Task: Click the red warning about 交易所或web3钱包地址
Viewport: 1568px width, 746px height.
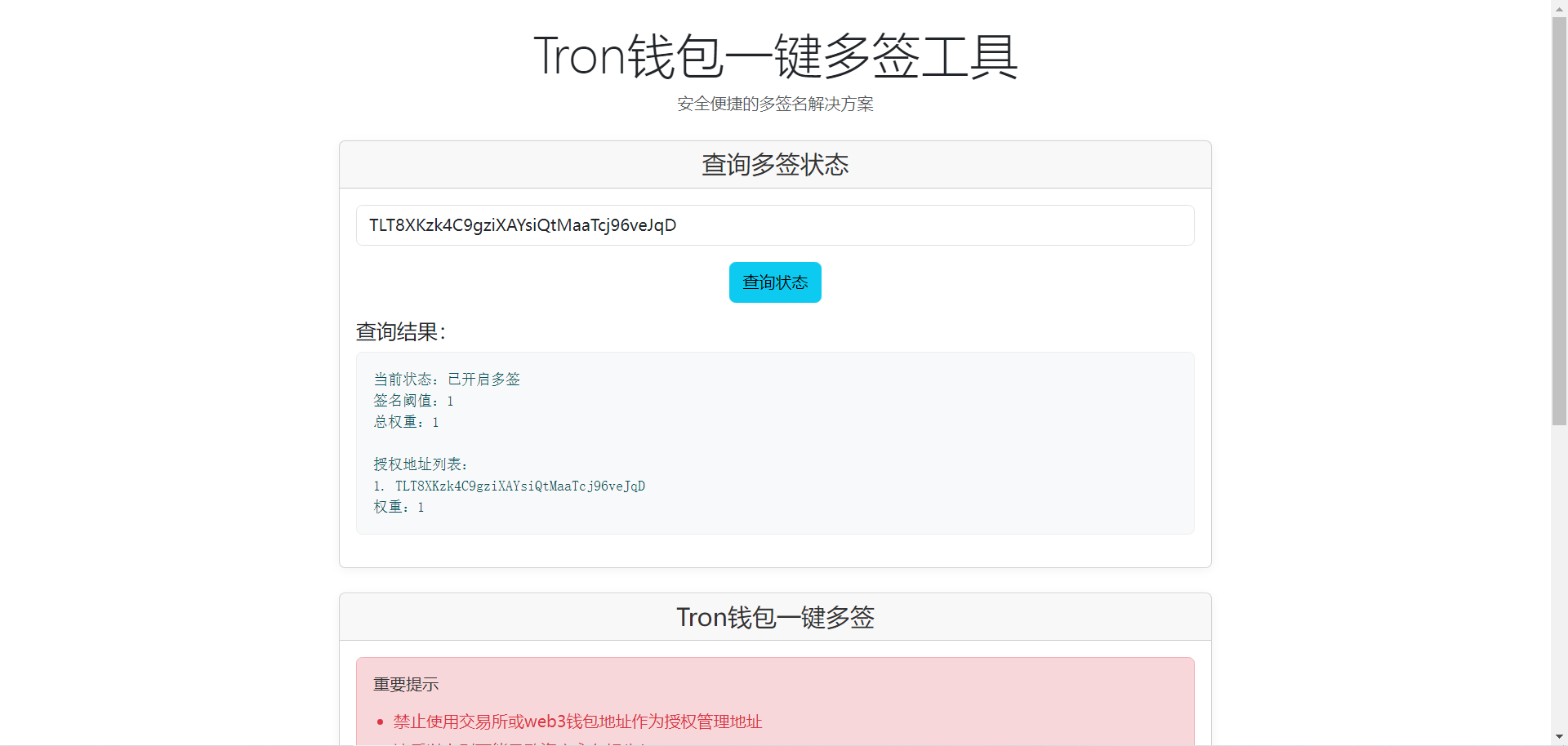Action: (x=577, y=722)
